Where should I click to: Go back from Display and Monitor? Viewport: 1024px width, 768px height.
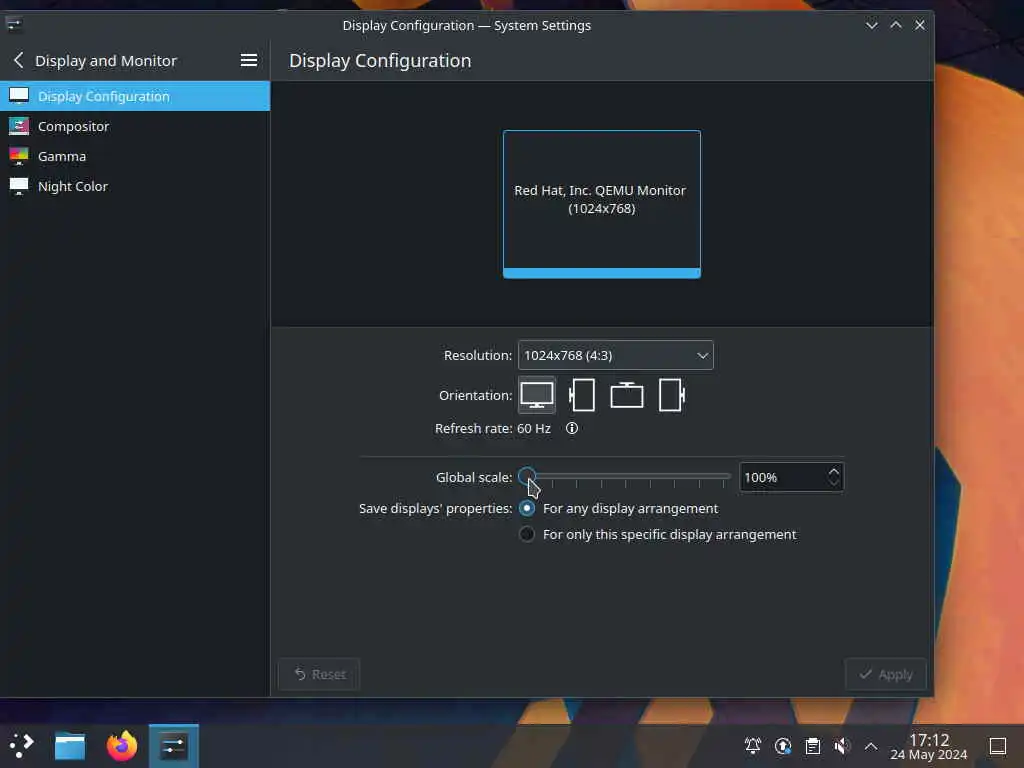pyautogui.click(x=18, y=60)
